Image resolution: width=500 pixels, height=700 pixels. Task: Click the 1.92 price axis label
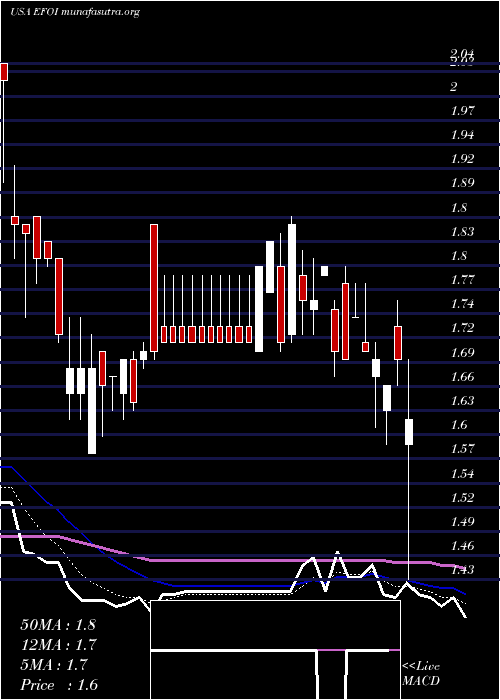[x=462, y=159]
